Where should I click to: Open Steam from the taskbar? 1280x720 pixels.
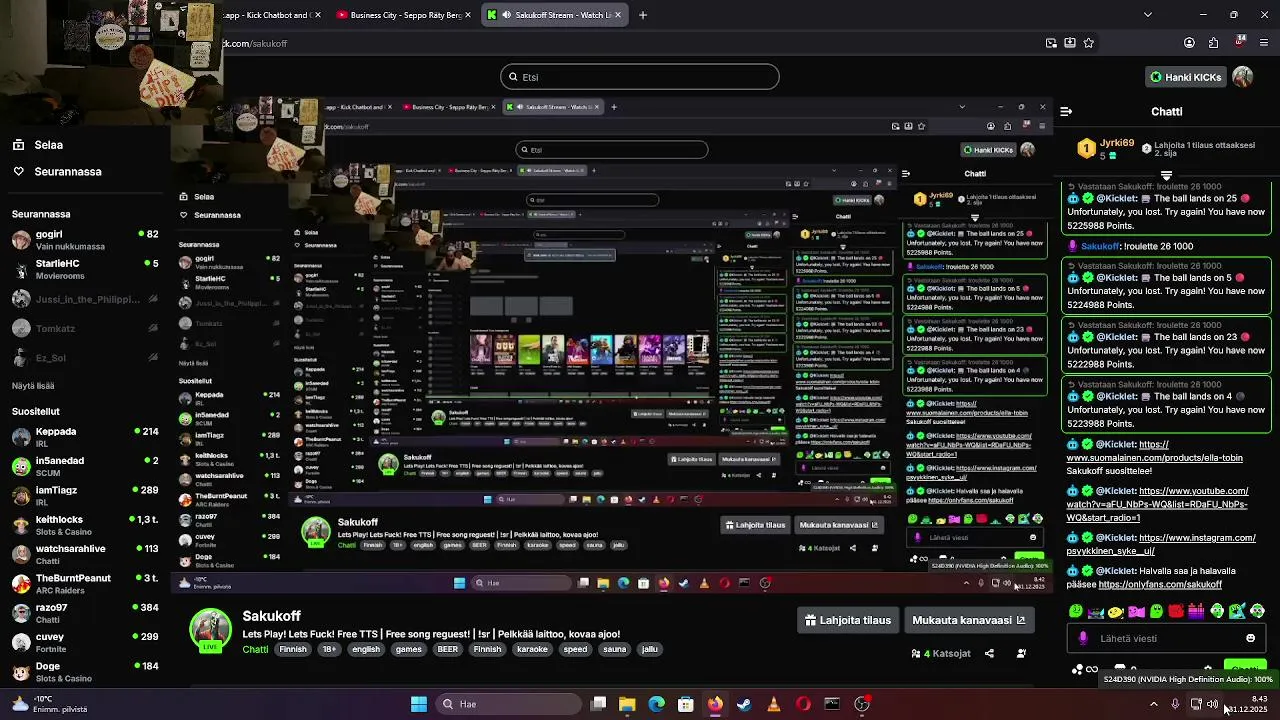[744, 704]
